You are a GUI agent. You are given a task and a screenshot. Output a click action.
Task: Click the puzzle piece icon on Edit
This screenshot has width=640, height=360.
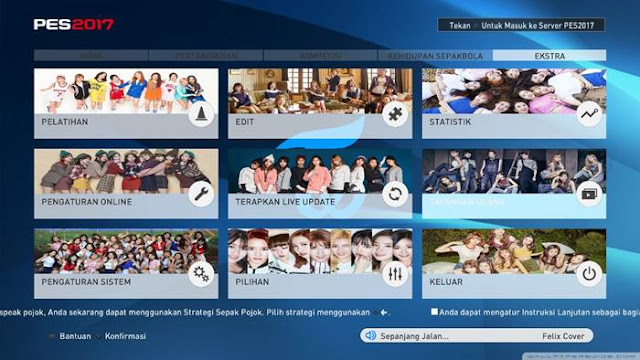pyautogui.click(x=395, y=114)
